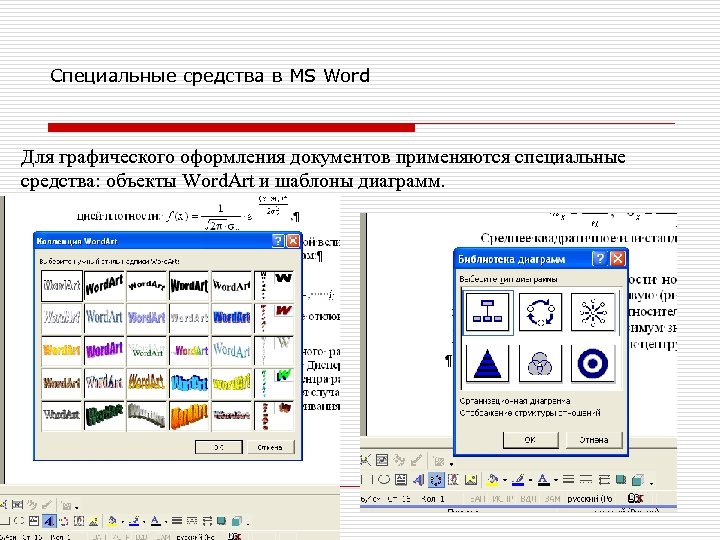Click Fill Color bucket in left drawing toolbar
720x540 pixels.
(x=112, y=521)
